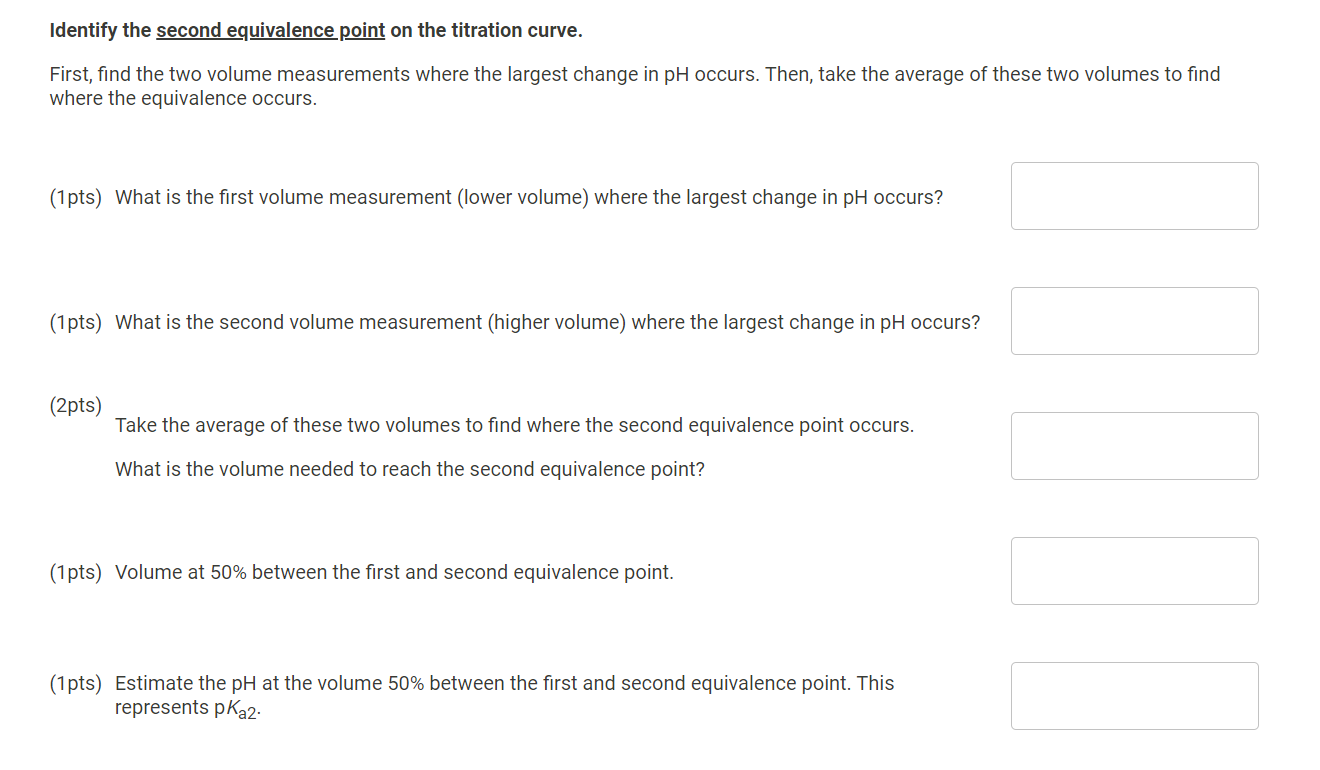Viewport: 1320px width, 770px height.
Task: Click the (1pts) label for the pKa2 question
Action: [x=76, y=683]
